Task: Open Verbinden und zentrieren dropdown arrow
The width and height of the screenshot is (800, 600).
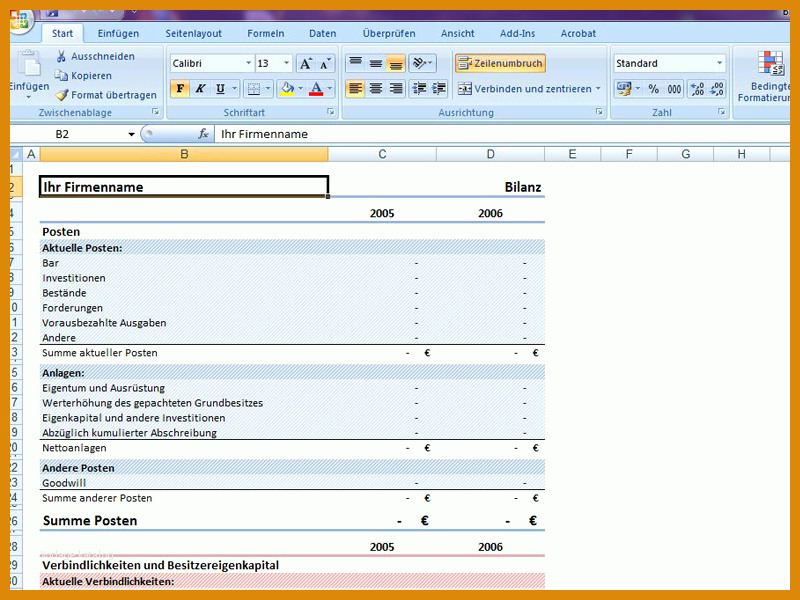Action: (x=598, y=89)
